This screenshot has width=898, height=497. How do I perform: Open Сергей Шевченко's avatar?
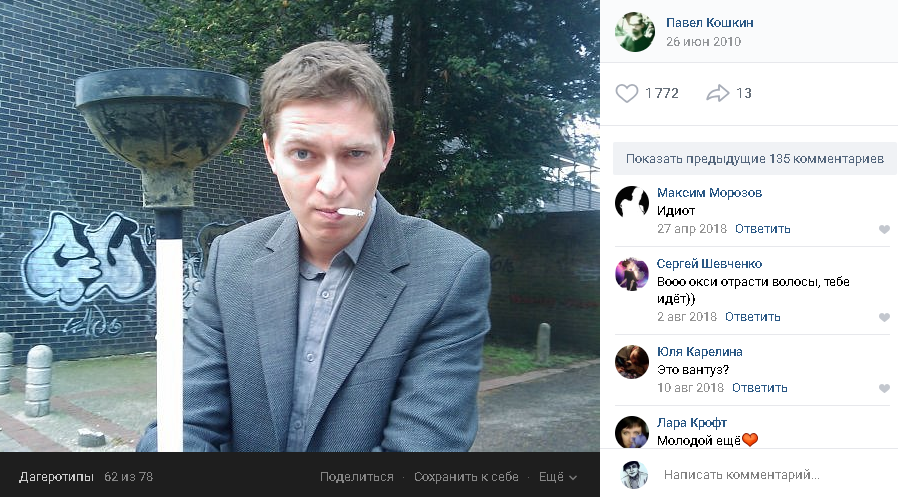click(632, 274)
